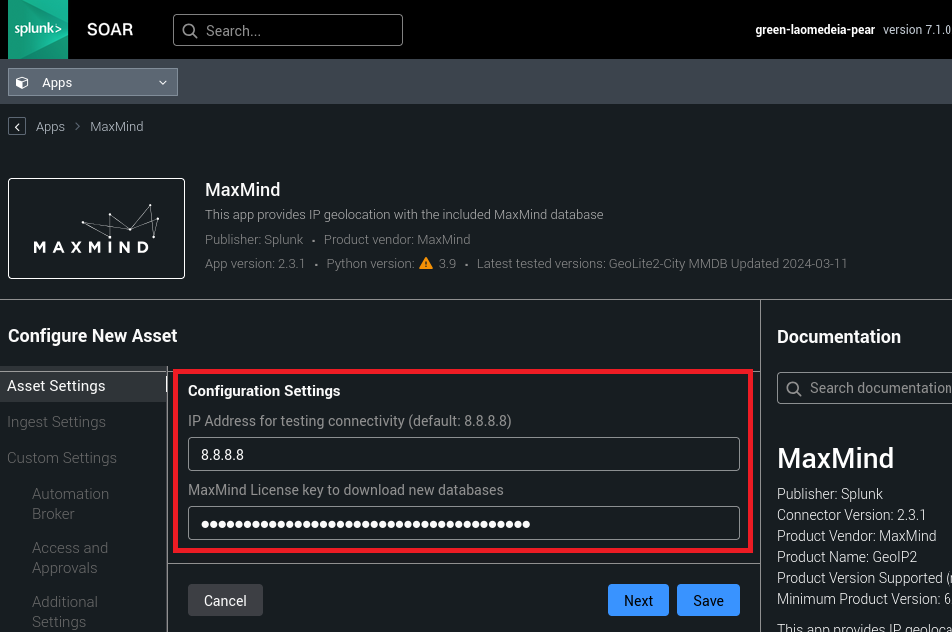Click the cube icon in Apps selector
The height and width of the screenshot is (632, 952).
coord(23,83)
